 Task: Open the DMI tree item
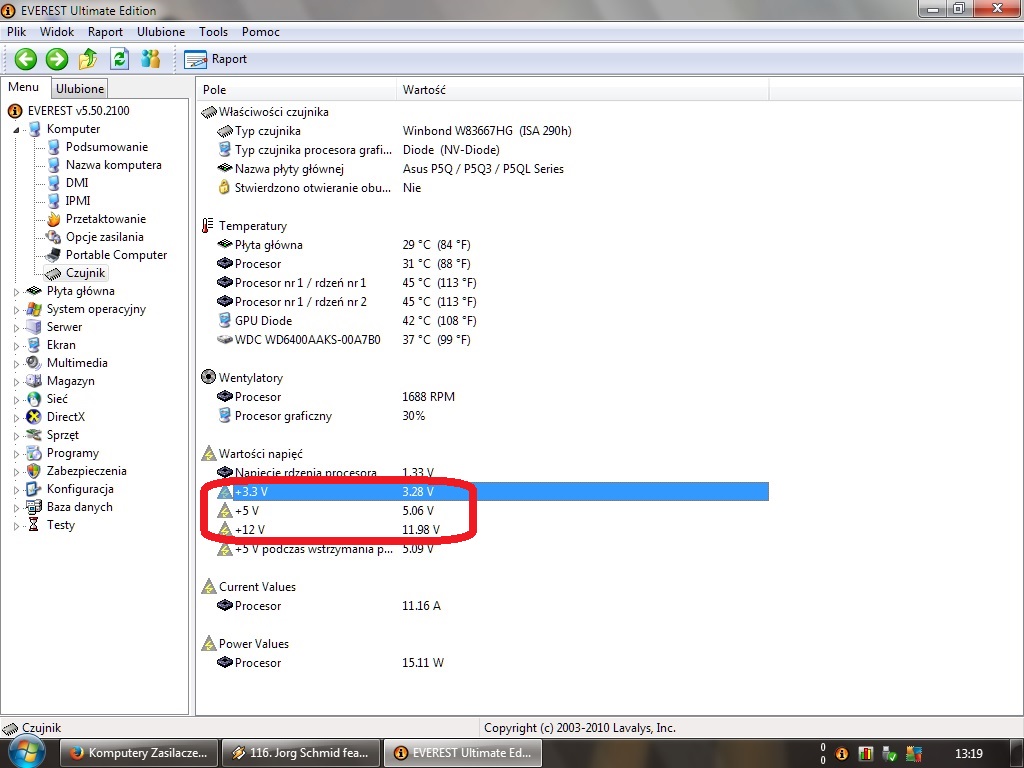click(x=77, y=183)
